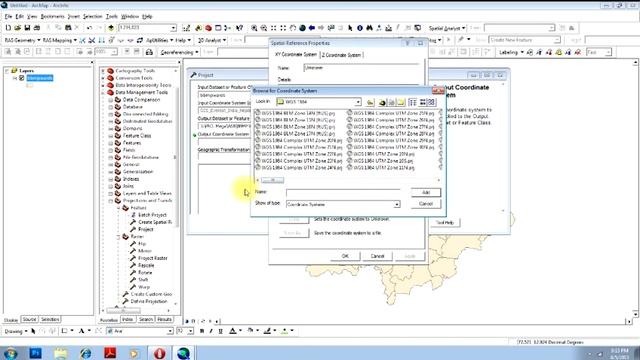Click the blue Go Back extent arrow

(312, 28)
